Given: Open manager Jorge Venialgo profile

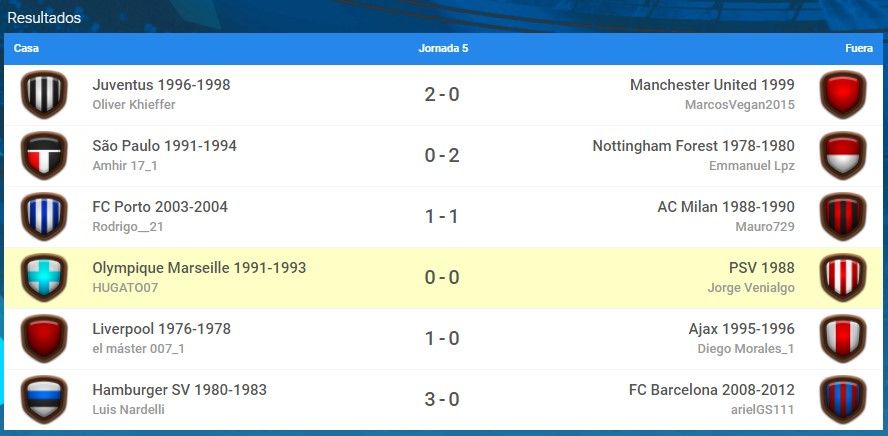Looking at the screenshot, I should point(751,288).
